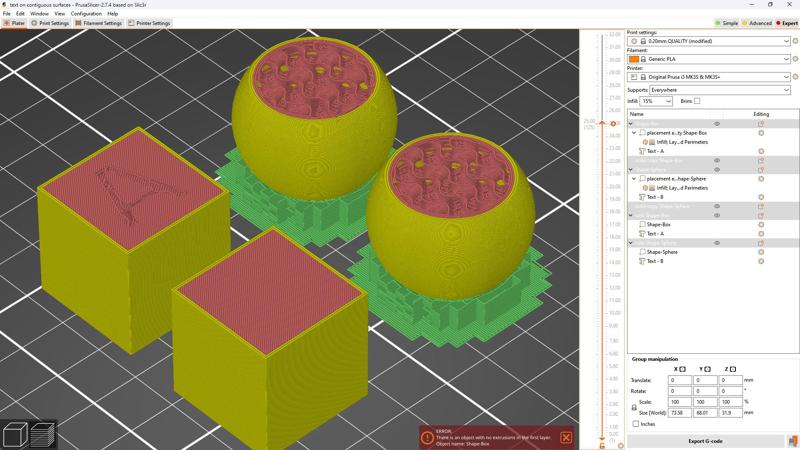Open settings gear beside Printer preset
The width and height of the screenshot is (800, 450).
click(x=795, y=77)
